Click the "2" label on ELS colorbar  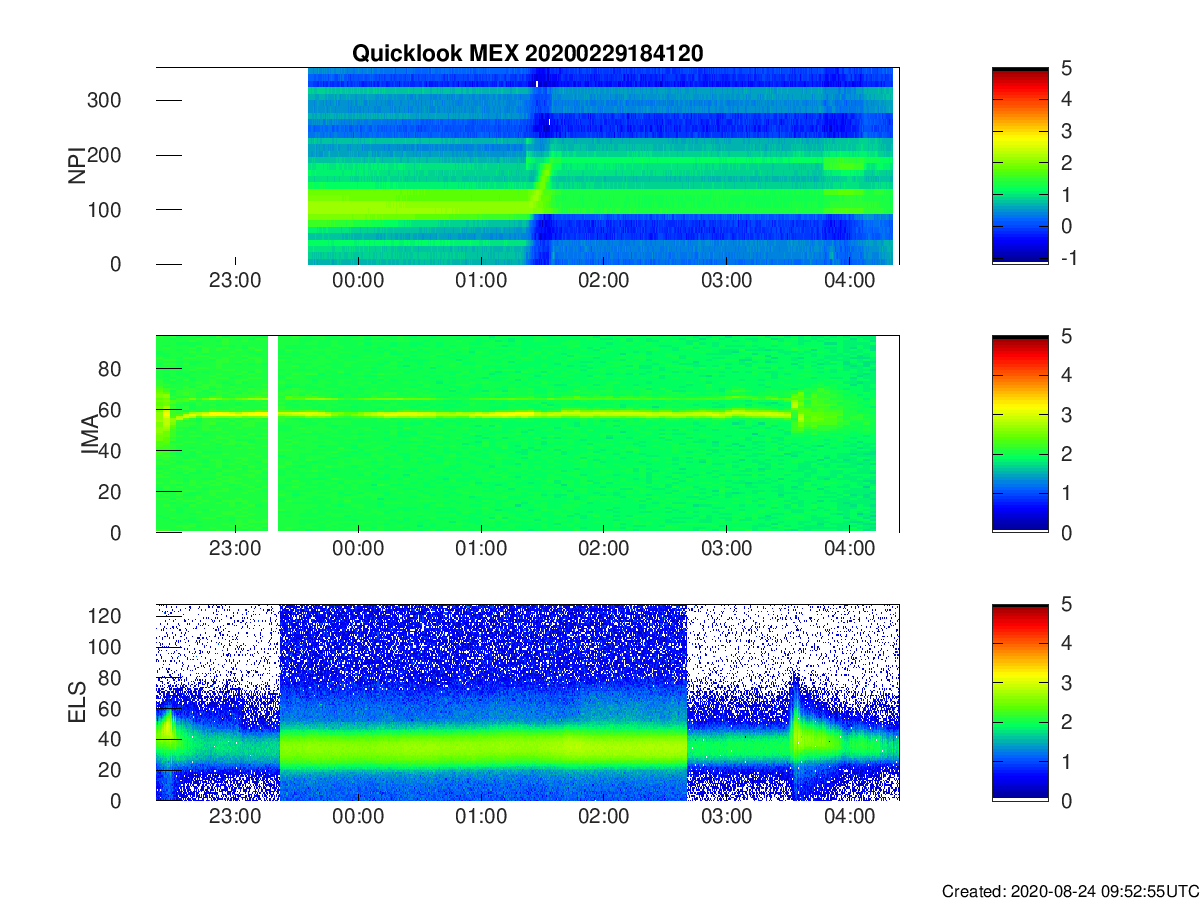1065,722
